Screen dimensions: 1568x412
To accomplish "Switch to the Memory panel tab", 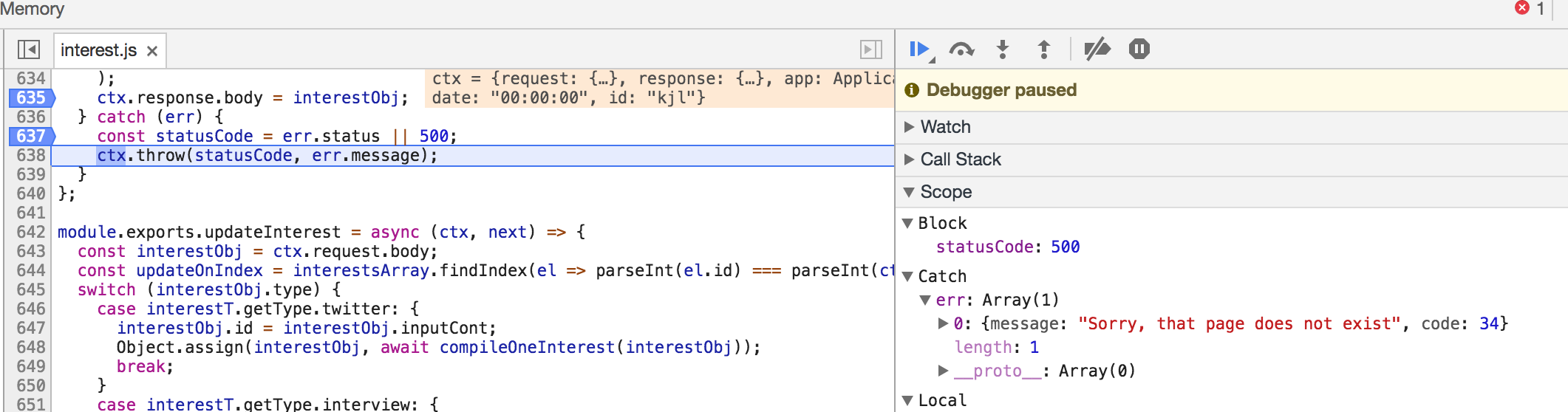I will click(x=32, y=9).
